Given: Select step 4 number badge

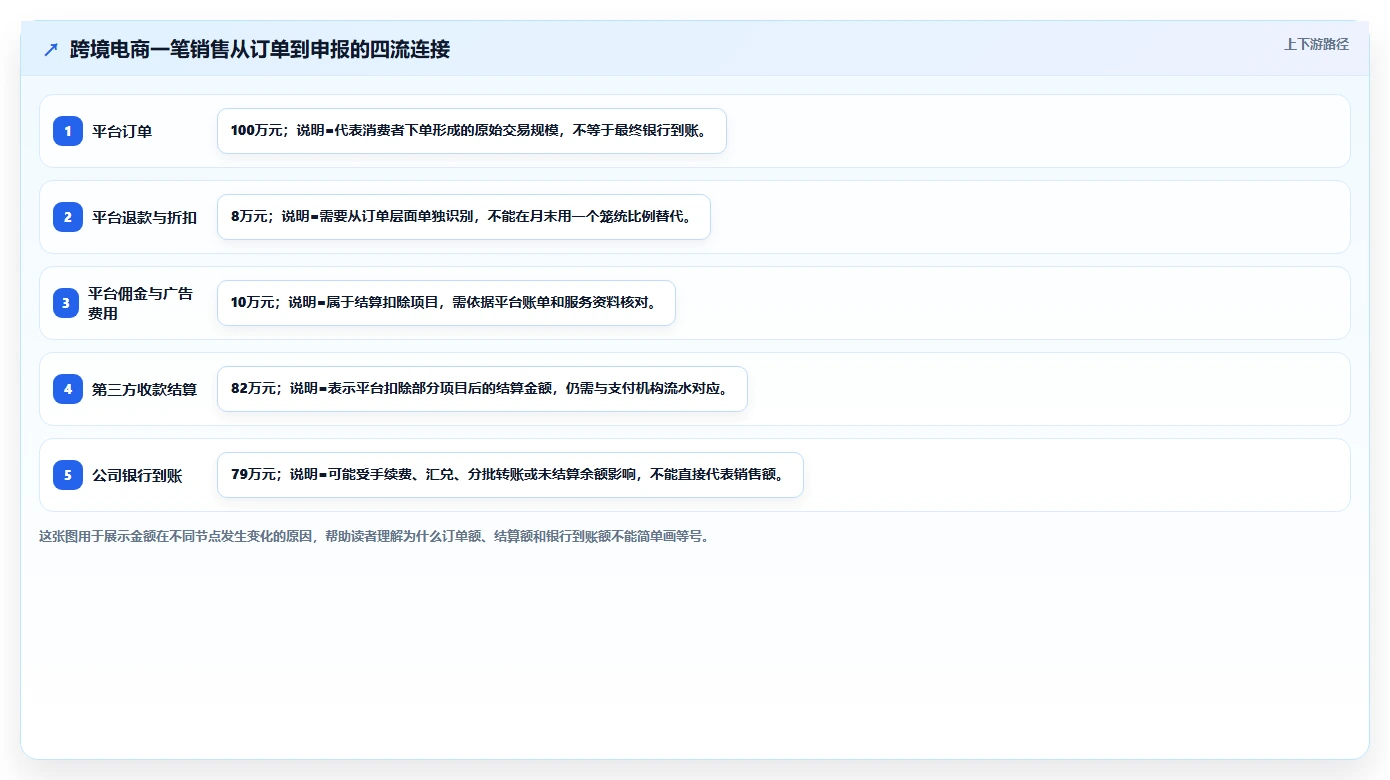Looking at the screenshot, I should click(x=68, y=389).
